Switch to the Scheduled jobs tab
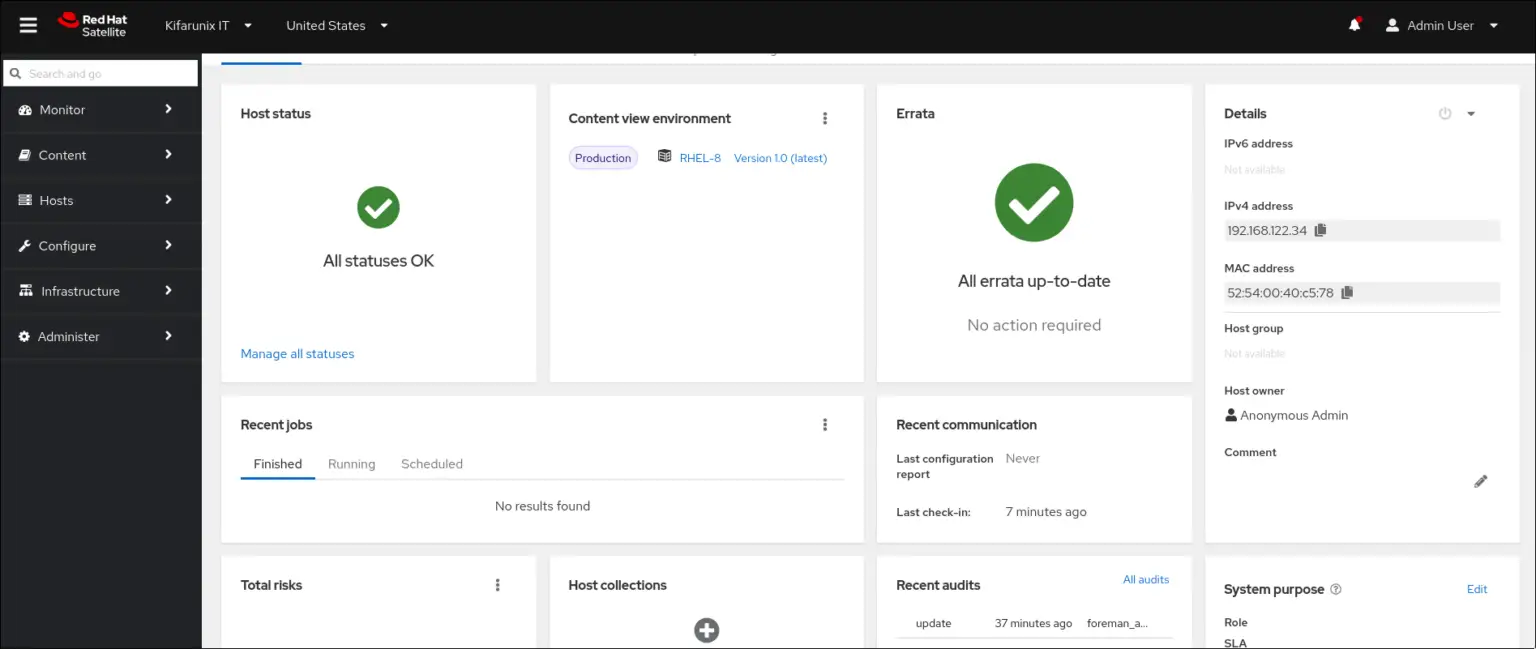 click(x=432, y=464)
